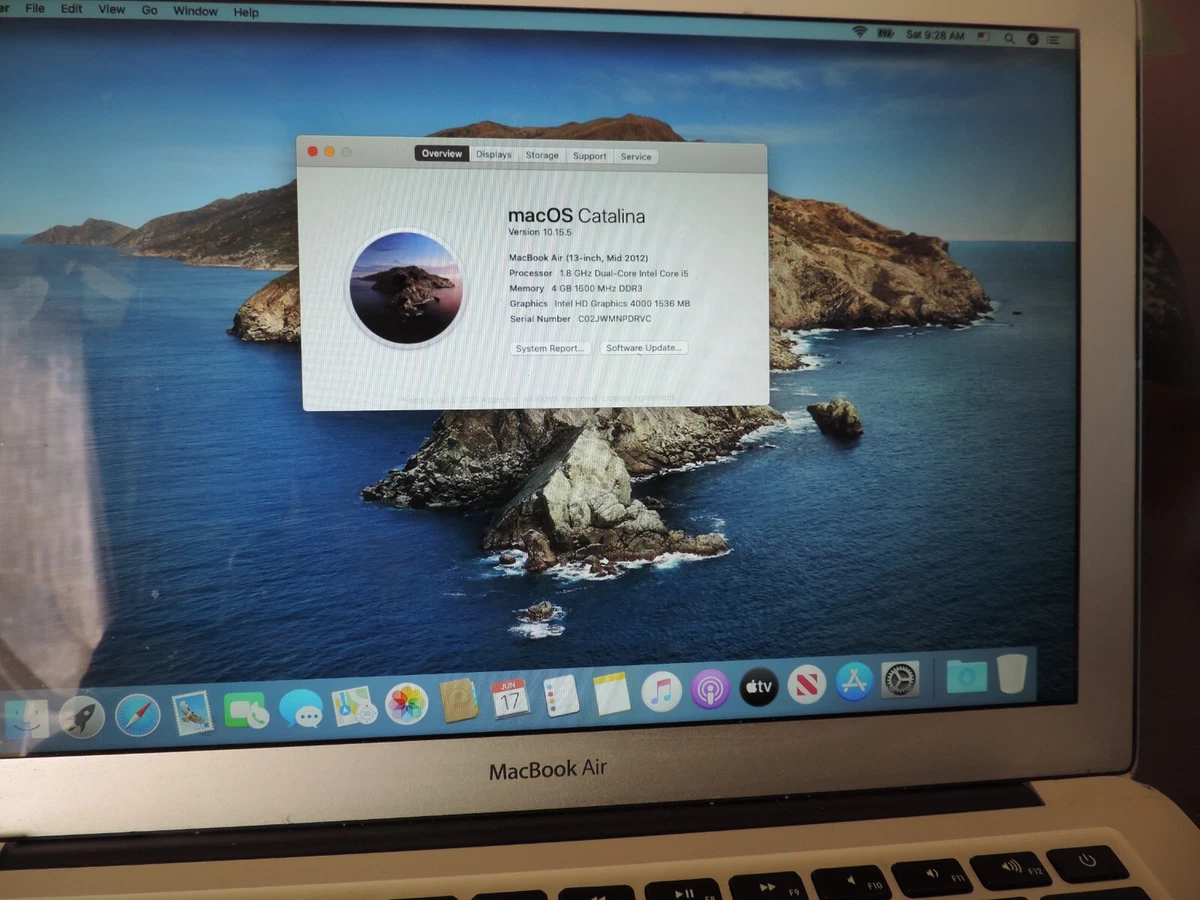Select the Overview tab
The height and width of the screenshot is (900, 1200).
(x=442, y=154)
